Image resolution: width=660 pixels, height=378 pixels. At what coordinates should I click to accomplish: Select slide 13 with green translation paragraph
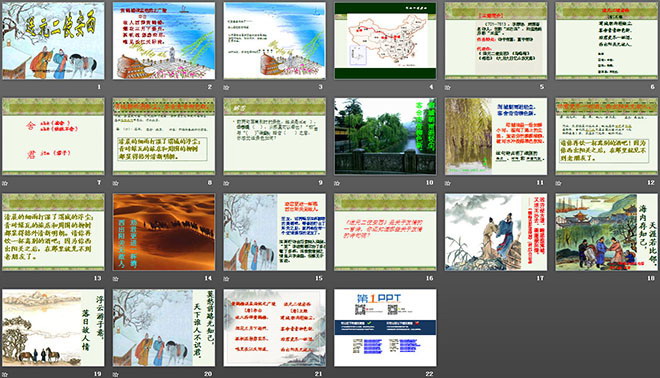pos(53,232)
